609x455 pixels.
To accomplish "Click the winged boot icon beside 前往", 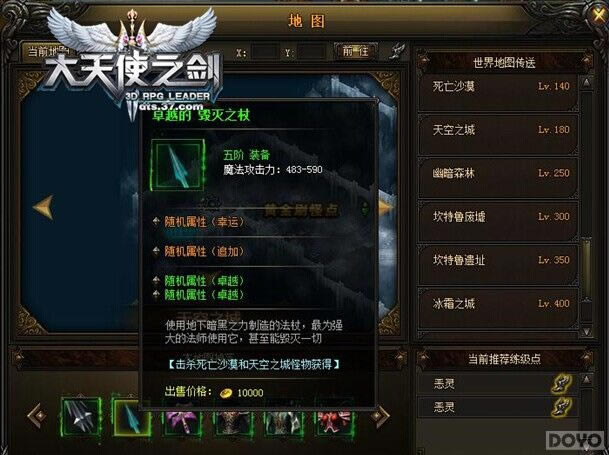I will [397, 51].
